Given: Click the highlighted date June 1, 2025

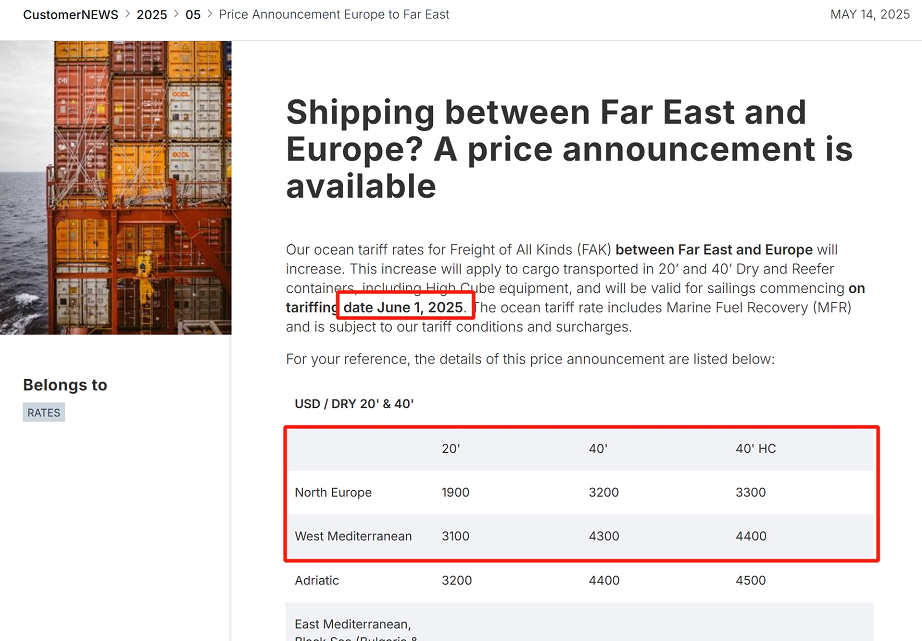Looking at the screenshot, I should [x=403, y=307].
